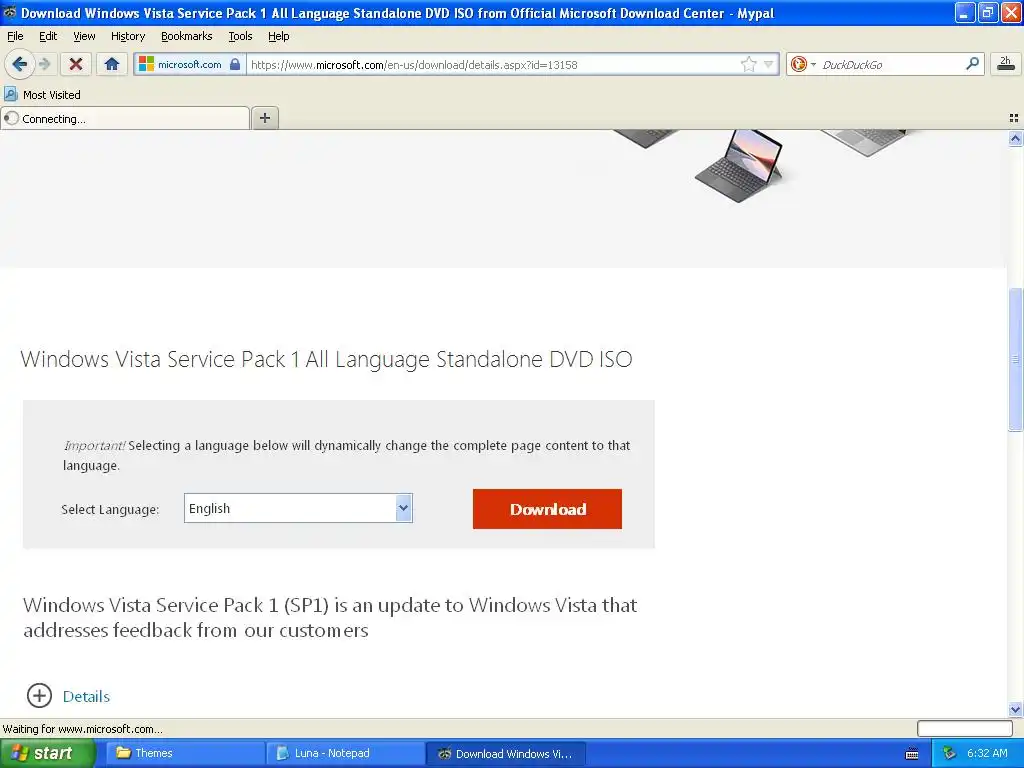The width and height of the screenshot is (1024, 768).
Task: Click the tab groups icon on the tab bar
Action: (1014, 118)
